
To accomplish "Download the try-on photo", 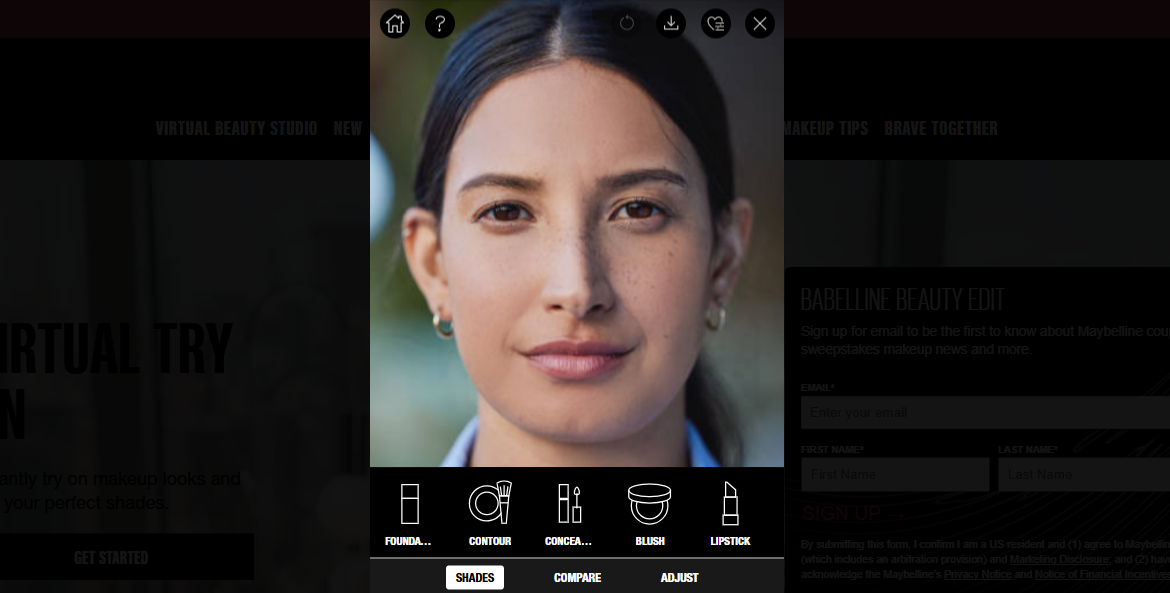I will coord(671,23).
